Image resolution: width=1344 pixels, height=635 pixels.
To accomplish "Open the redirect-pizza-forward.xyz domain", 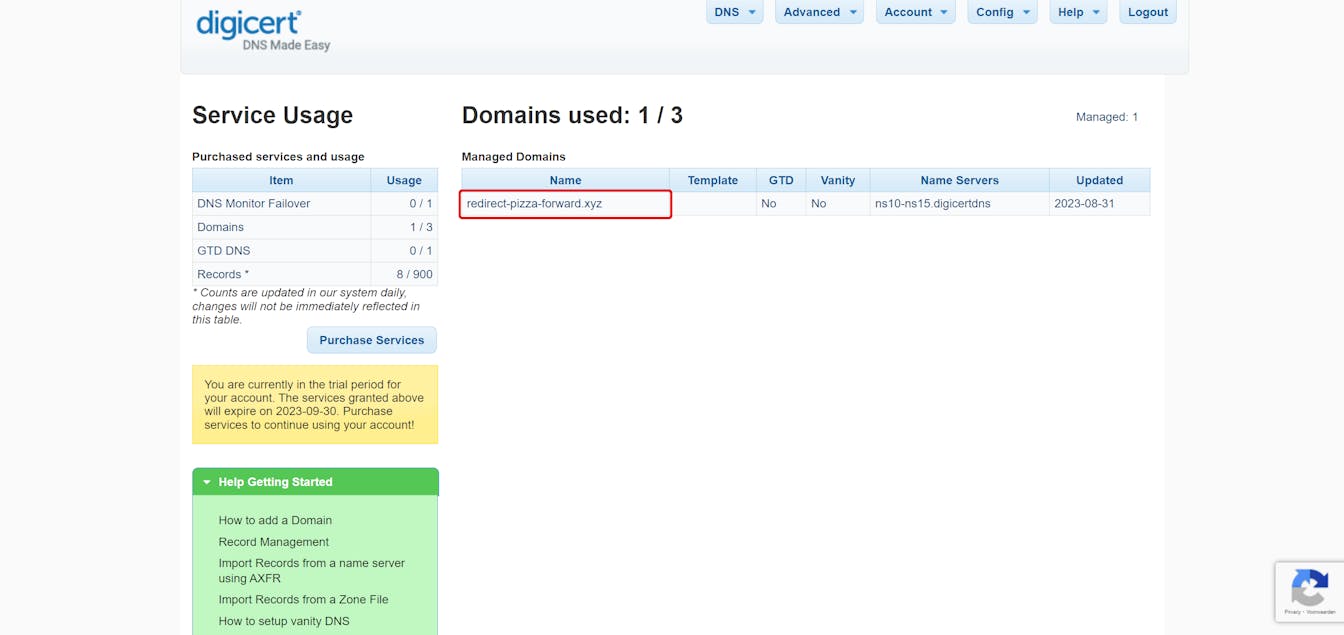I will [x=532, y=202].
